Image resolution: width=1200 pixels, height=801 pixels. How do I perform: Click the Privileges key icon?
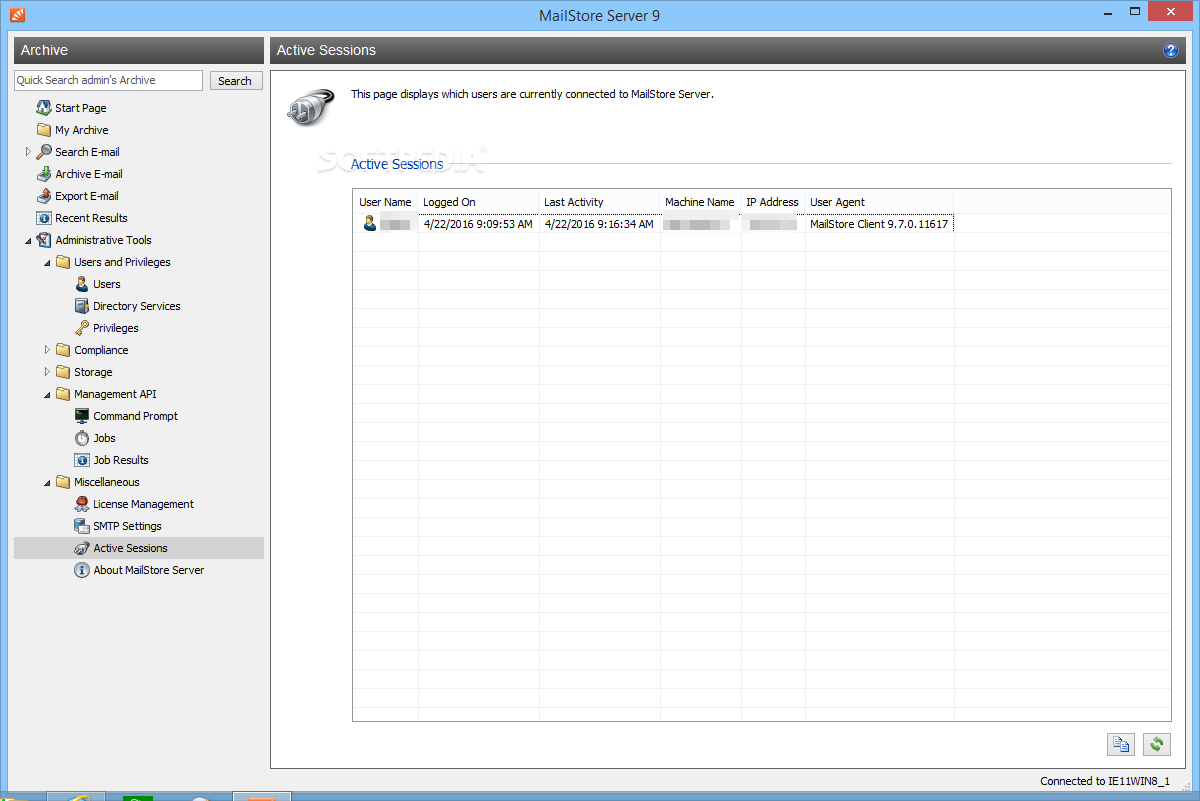82,328
